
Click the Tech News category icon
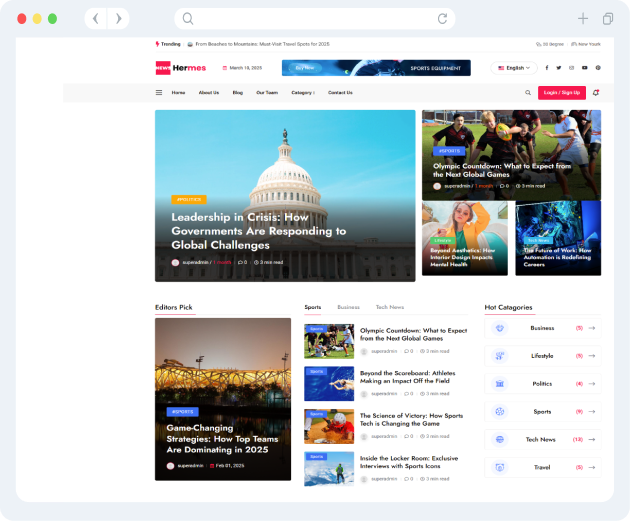pyautogui.click(x=499, y=439)
